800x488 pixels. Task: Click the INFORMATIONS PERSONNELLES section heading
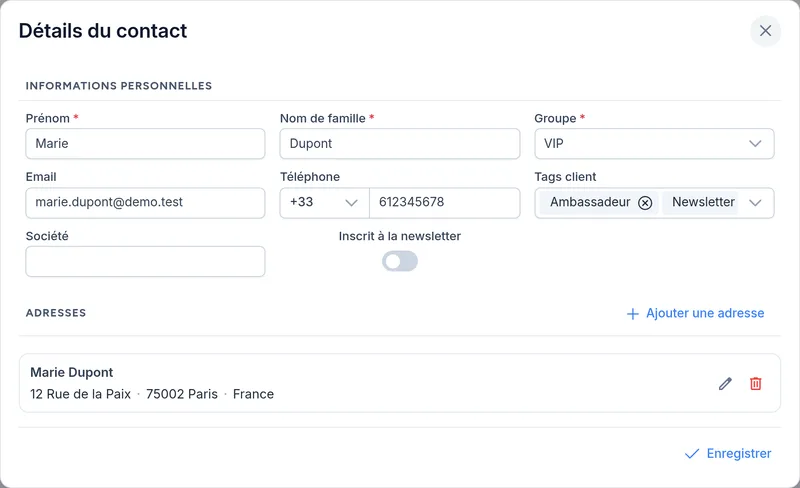118,86
